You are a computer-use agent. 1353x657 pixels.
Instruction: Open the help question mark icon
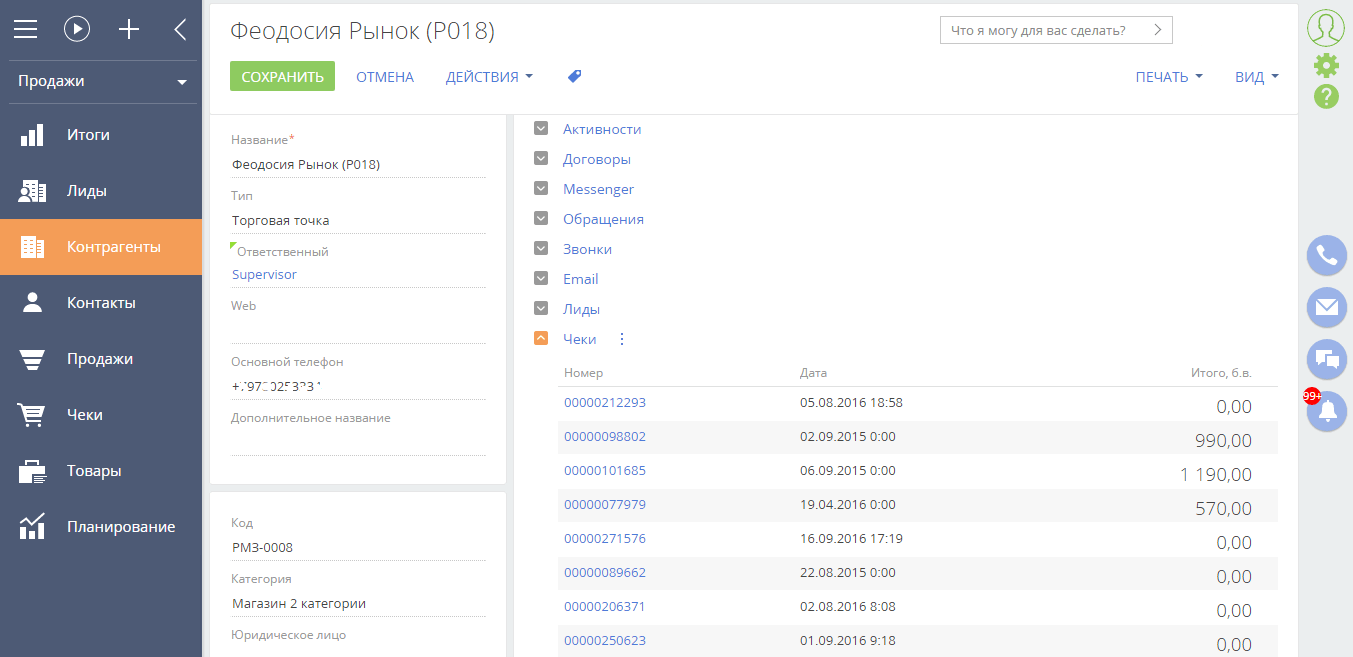coord(1326,96)
